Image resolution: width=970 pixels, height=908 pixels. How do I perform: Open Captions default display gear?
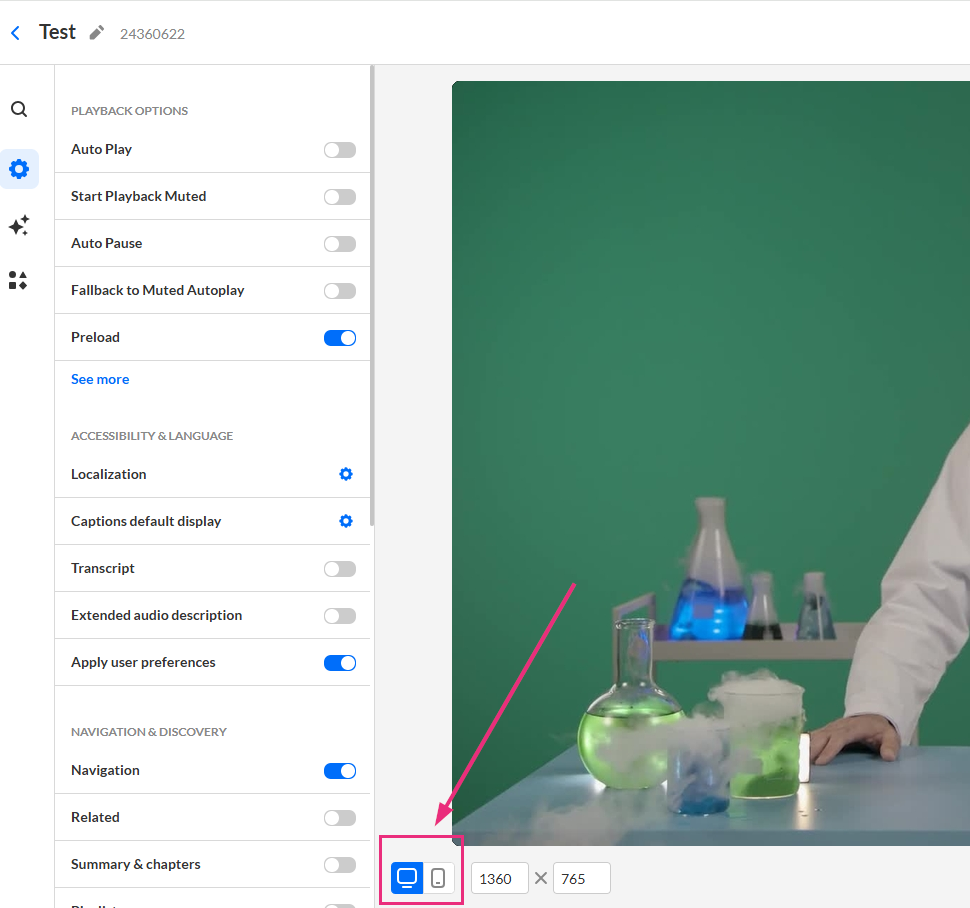pyautogui.click(x=346, y=521)
